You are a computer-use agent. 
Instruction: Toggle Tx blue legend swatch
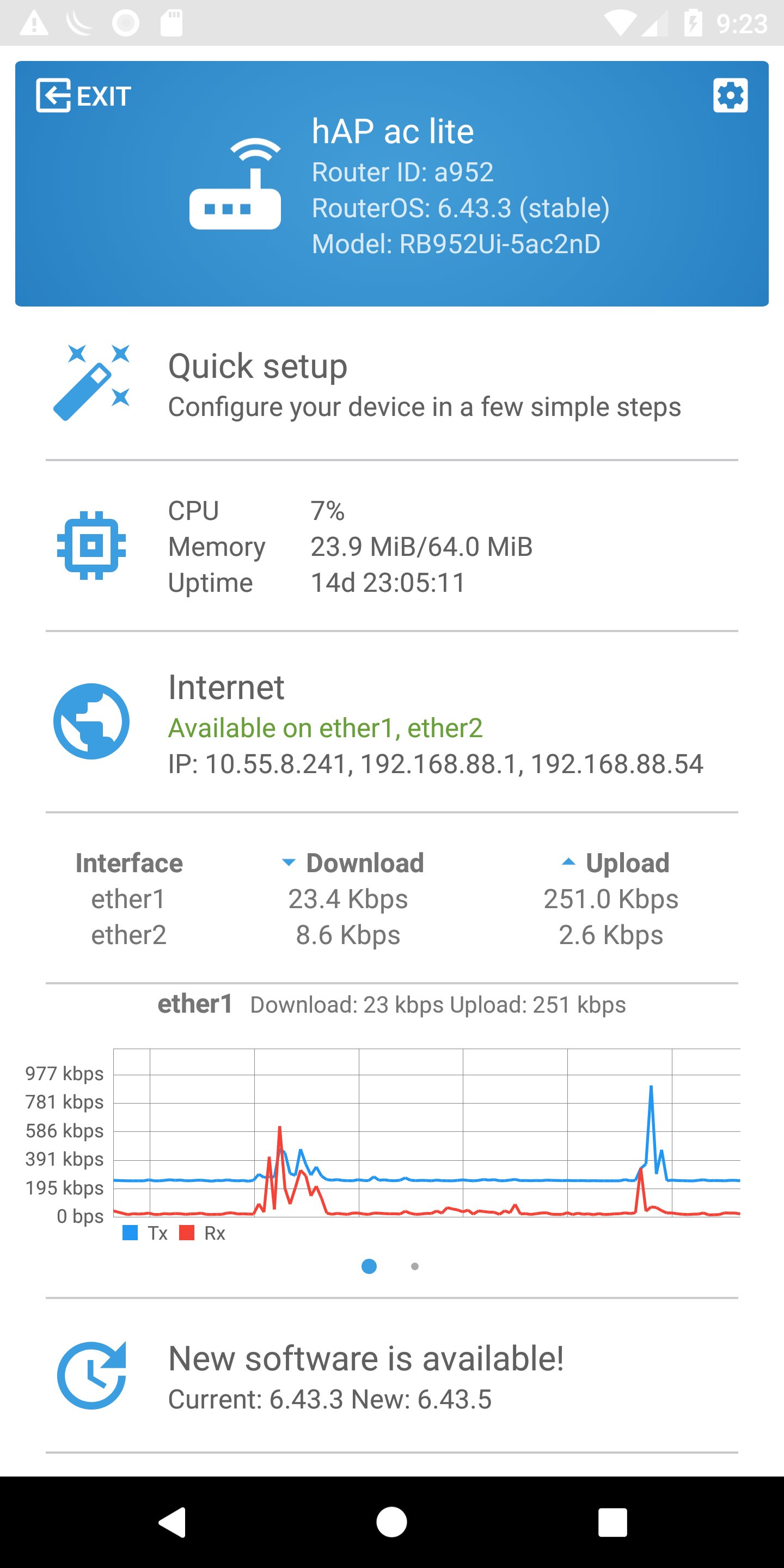click(x=130, y=1233)
